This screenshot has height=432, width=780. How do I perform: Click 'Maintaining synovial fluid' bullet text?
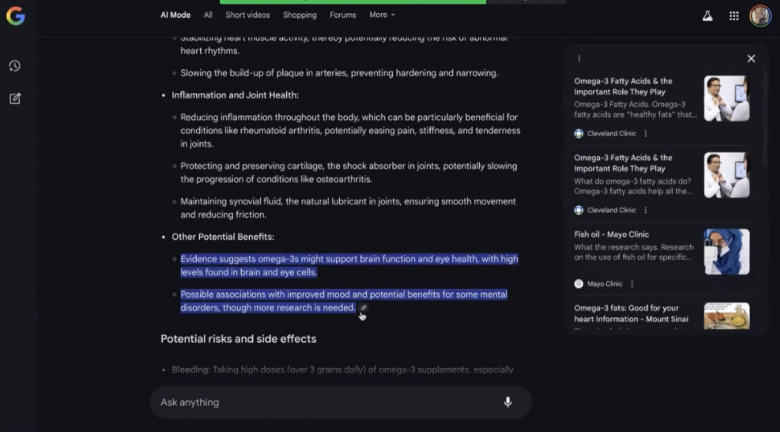[231, 202]
